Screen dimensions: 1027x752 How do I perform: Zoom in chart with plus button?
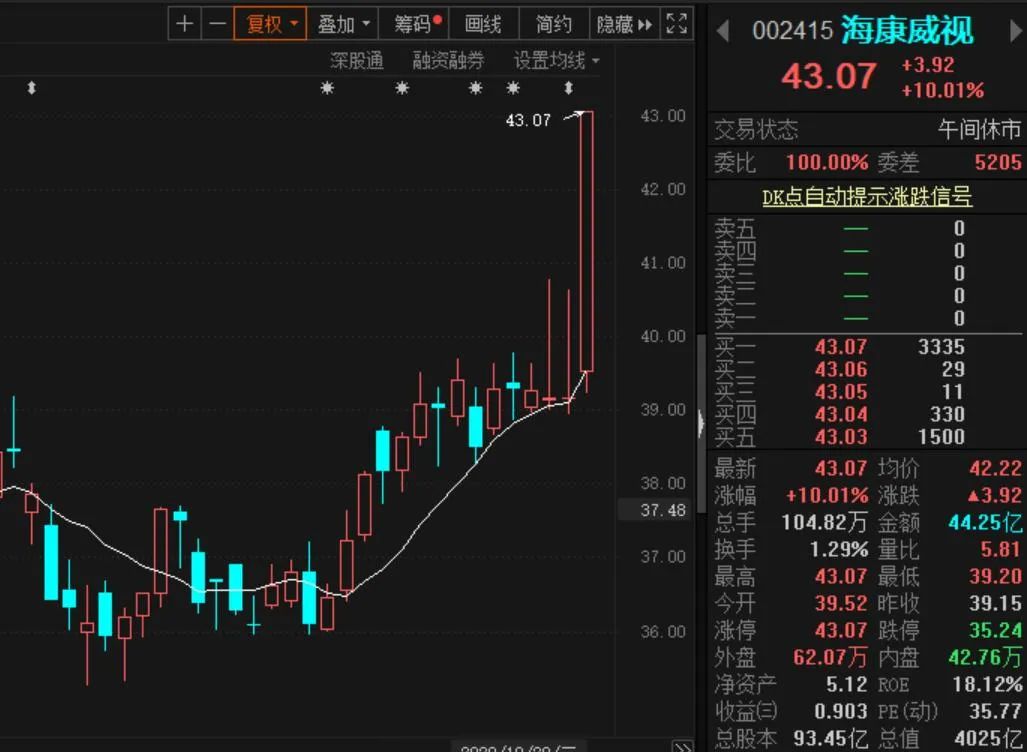tap(185, 24)
